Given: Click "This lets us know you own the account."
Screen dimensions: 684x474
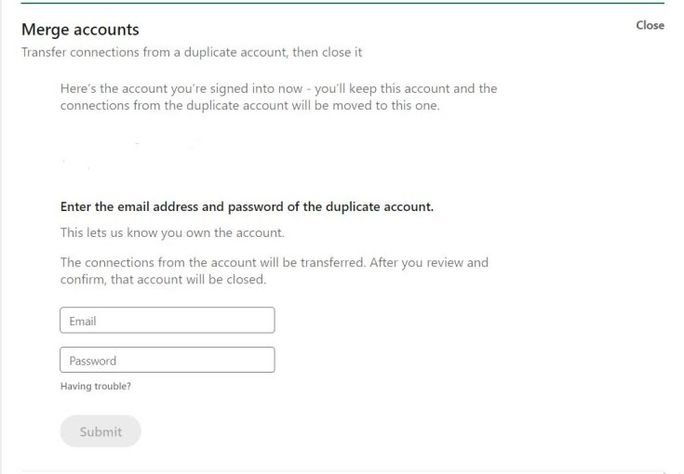Looking at the screenshot, I should click(x=172, y=233).
